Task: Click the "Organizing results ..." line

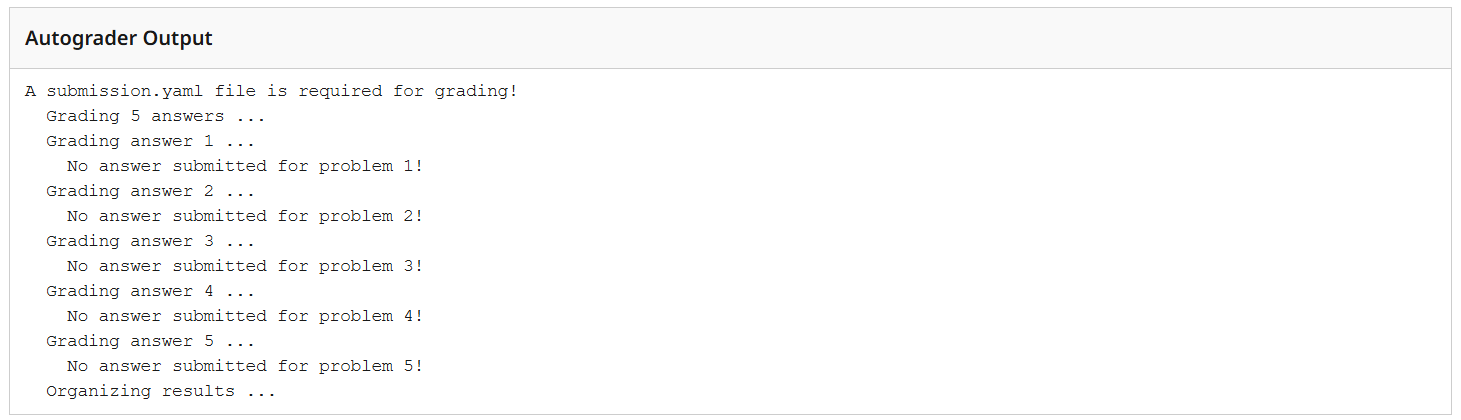Action: [160, 391]
